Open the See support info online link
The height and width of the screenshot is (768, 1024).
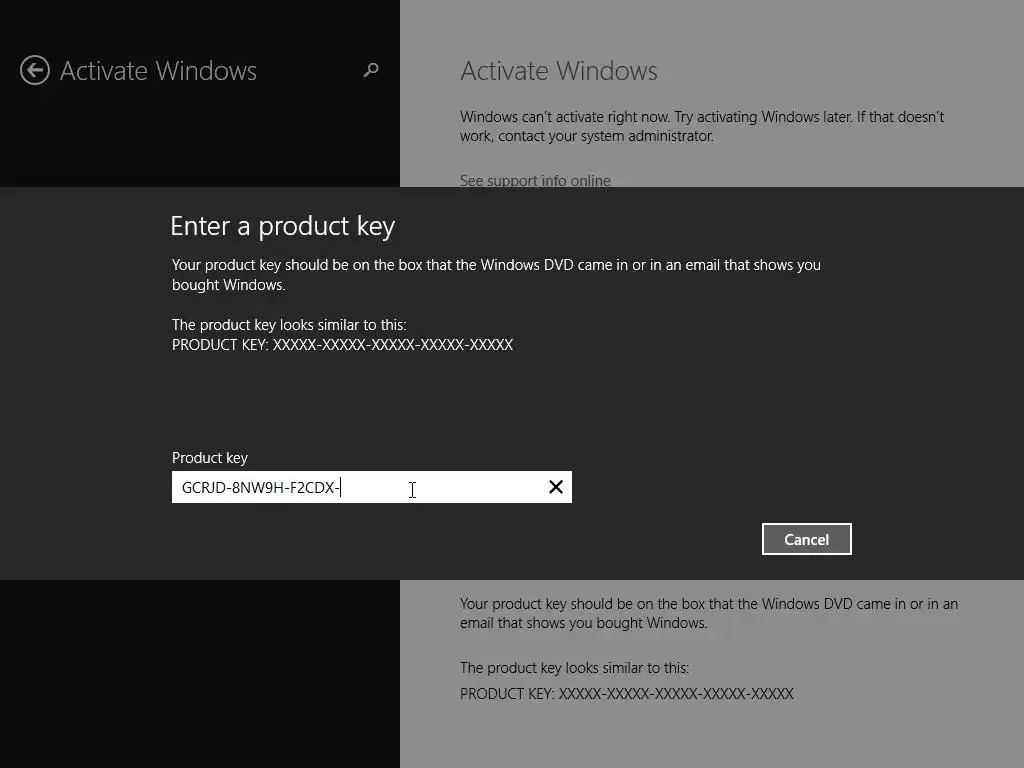535,180
